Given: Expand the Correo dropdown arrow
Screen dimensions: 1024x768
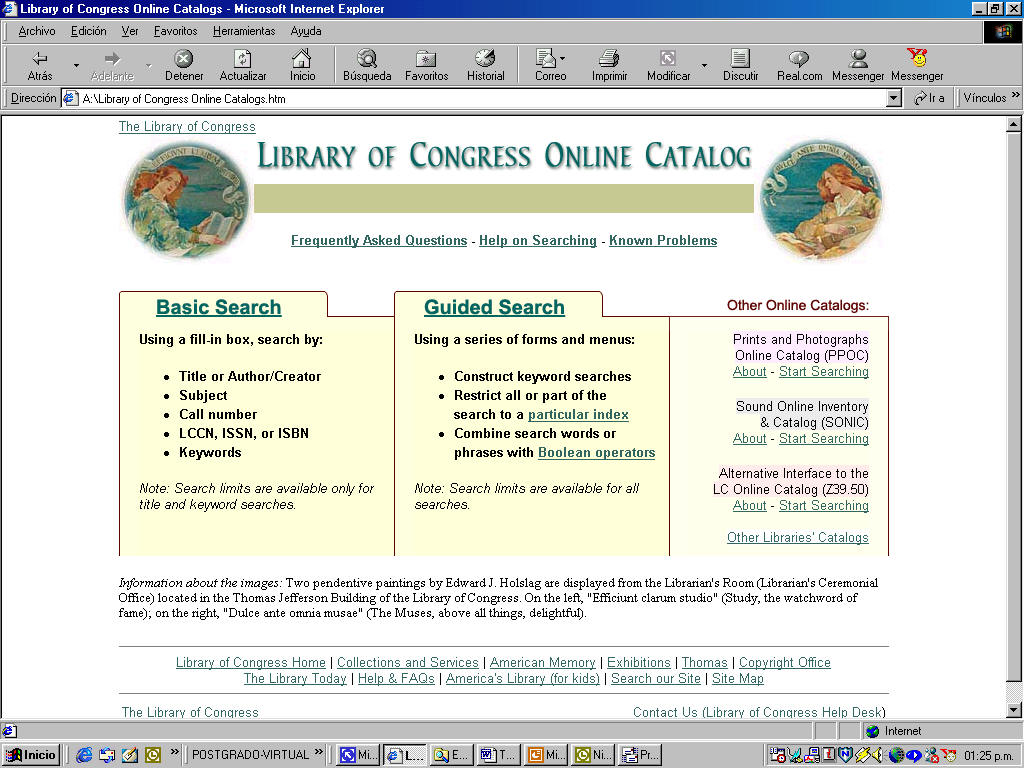Looking at the screenshot, I should (x=562, y=58).
